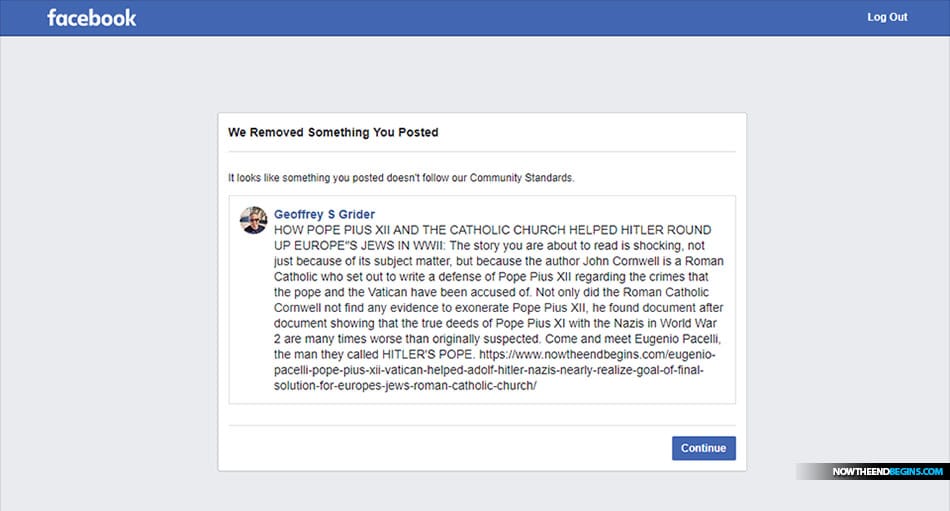Click the NOWTHEENDBEGINS.COM watermark badge

pos(873,471)
